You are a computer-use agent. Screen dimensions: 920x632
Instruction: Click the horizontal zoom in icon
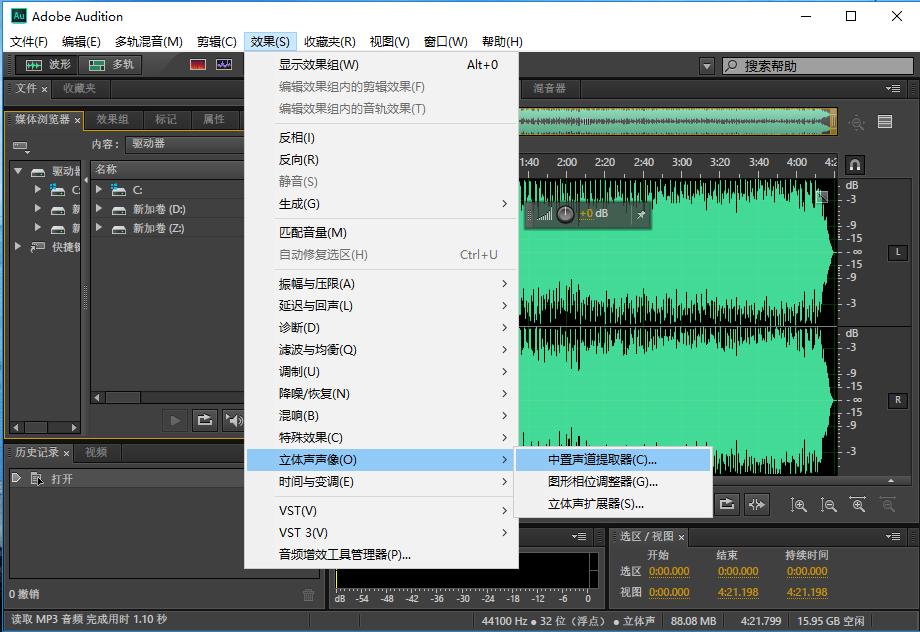click(x=858, y=505)
